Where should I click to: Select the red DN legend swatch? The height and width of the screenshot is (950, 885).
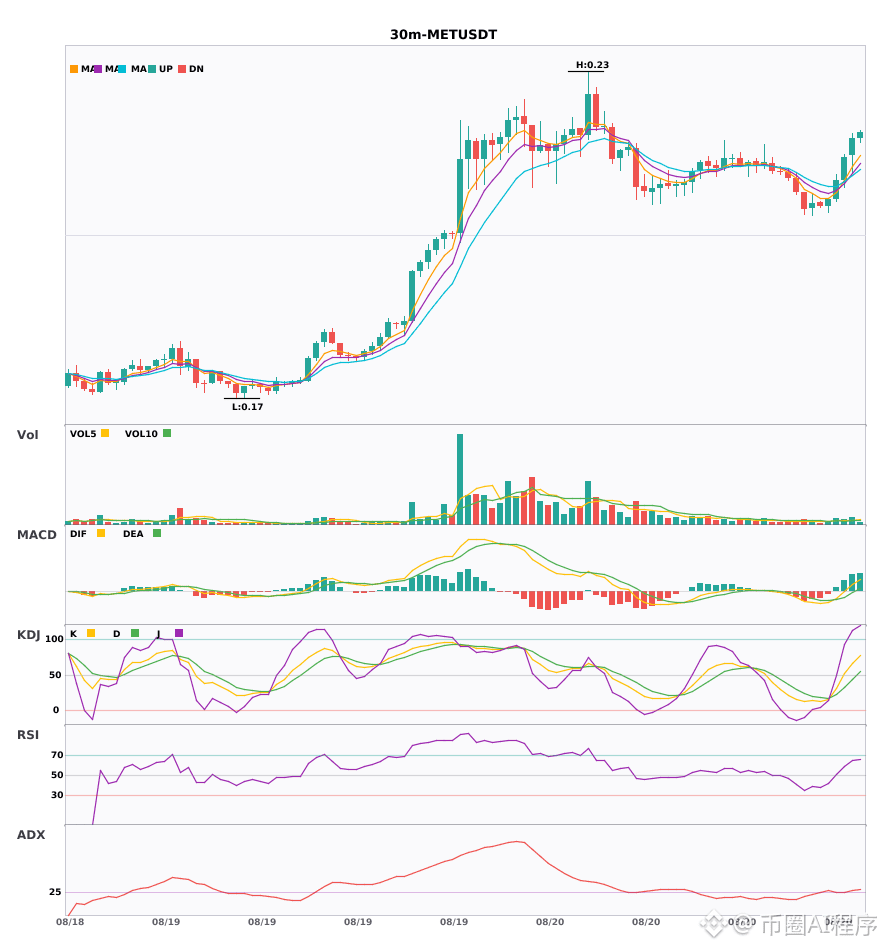[182, 69]
